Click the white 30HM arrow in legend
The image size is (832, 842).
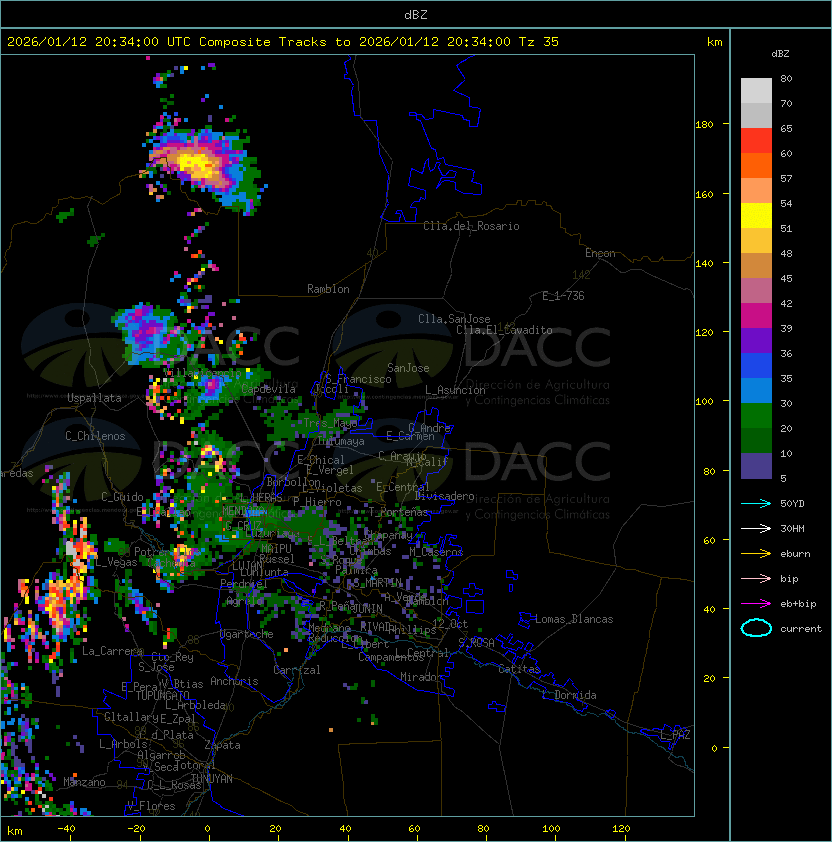pos(756,528)
